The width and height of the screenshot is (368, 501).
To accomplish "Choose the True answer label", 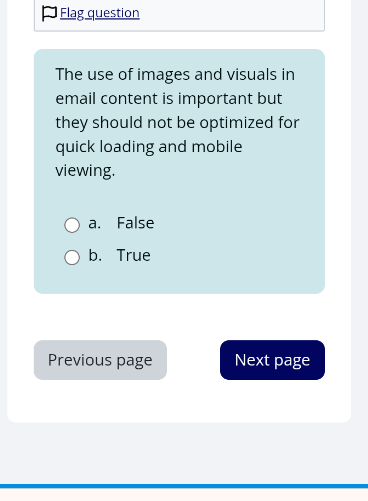I will [133, 255].
